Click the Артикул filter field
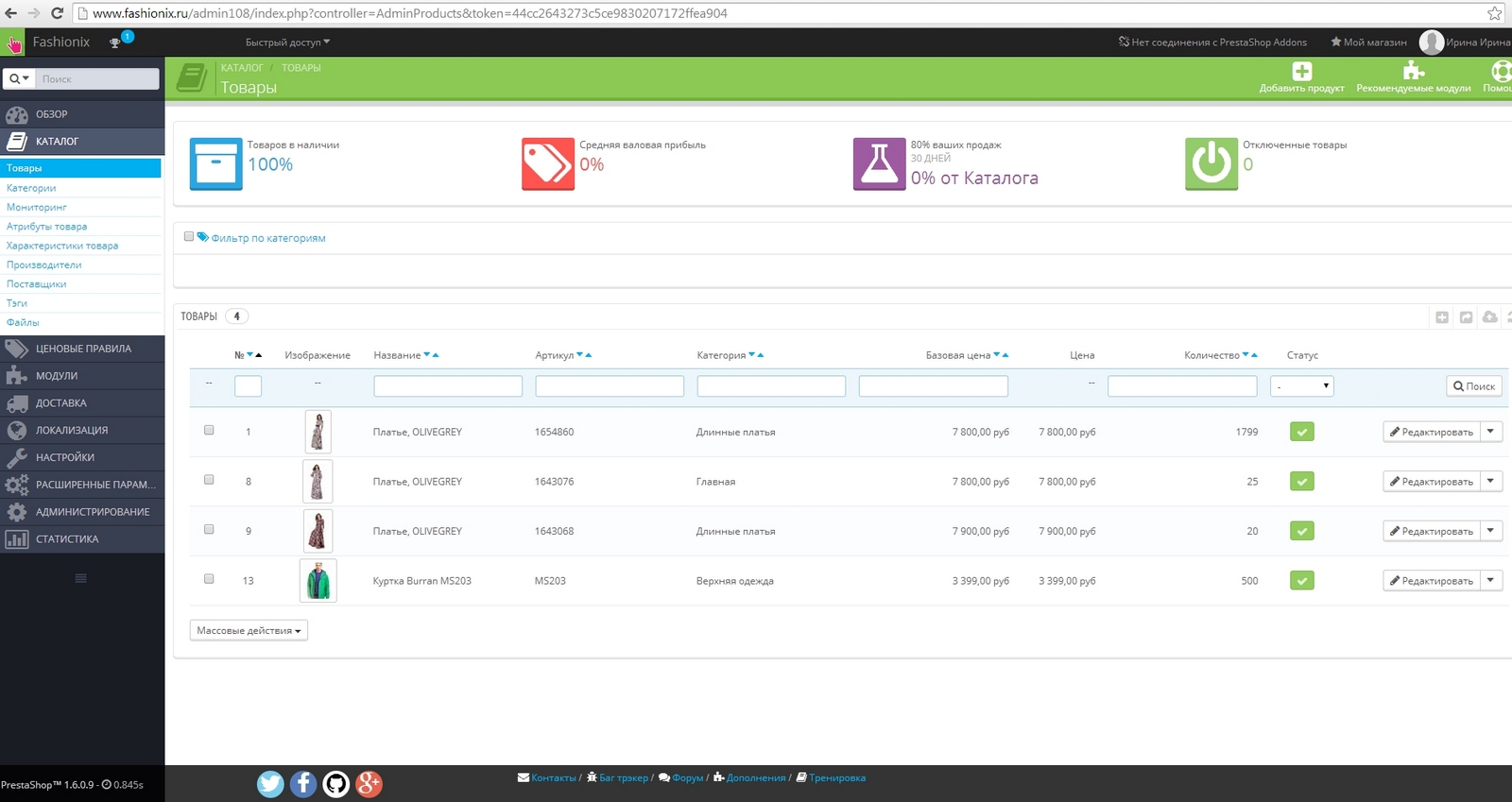 pyautogui.click(x=610, y=386)
